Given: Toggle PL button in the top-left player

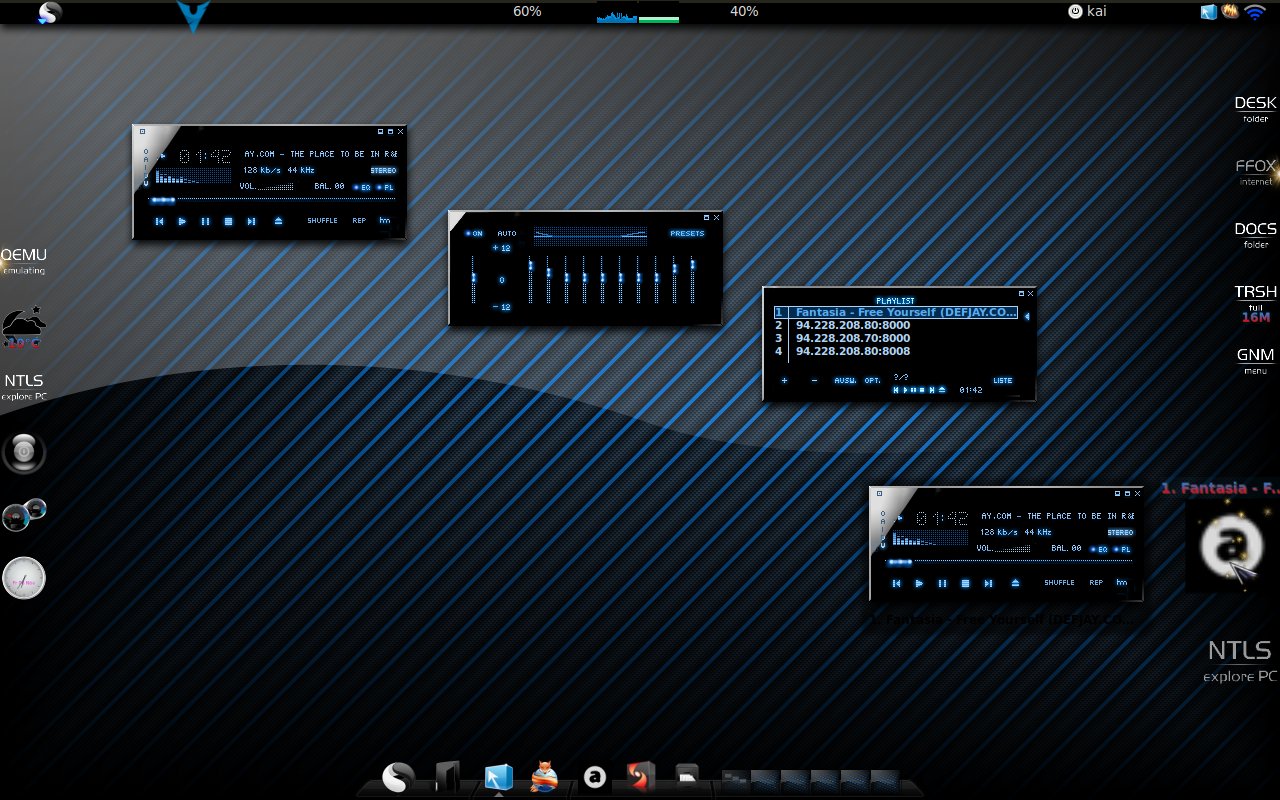Looking at the screenshot, I should 385,187.
